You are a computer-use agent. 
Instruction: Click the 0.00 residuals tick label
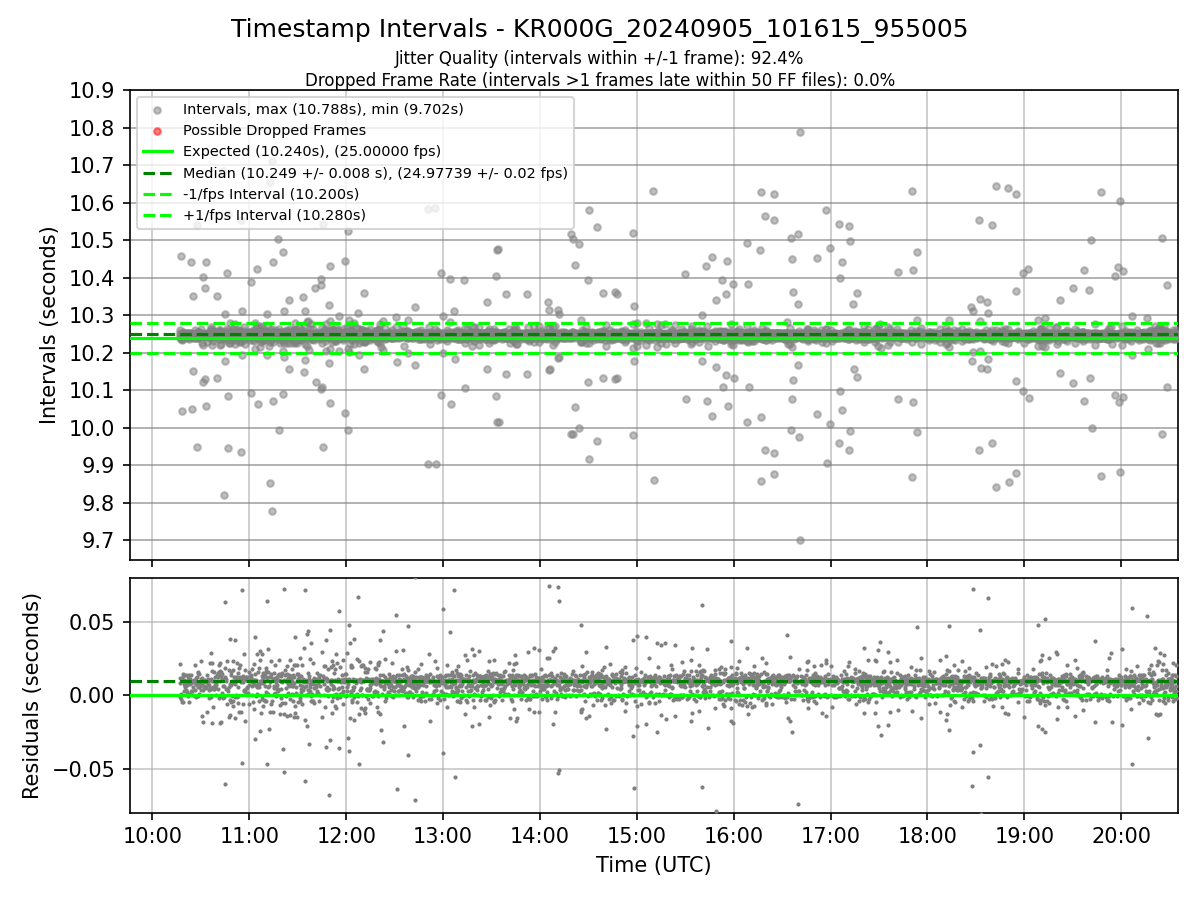(x=93, y=696)
